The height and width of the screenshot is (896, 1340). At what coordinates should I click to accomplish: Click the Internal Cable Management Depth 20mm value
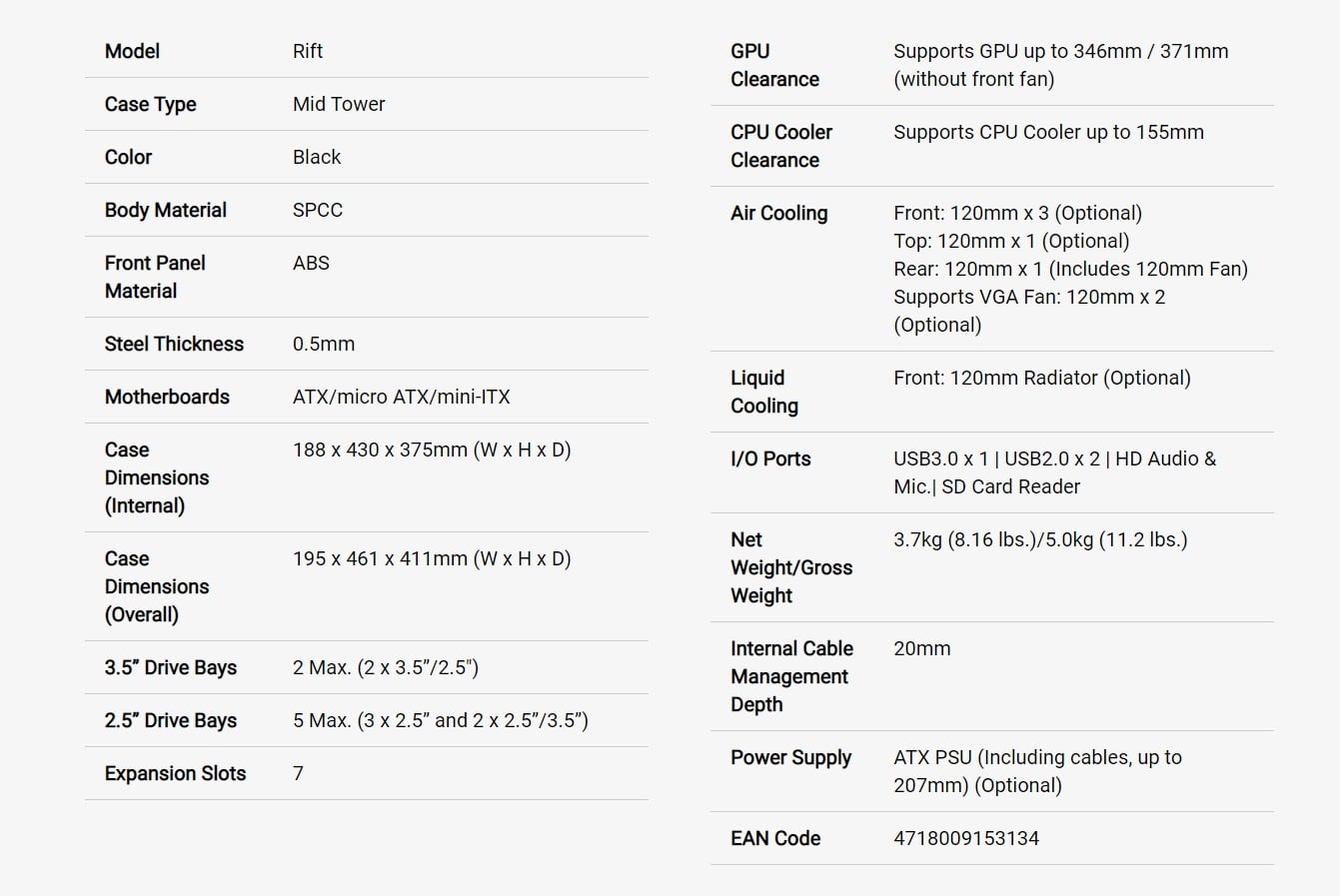point(922,648)
